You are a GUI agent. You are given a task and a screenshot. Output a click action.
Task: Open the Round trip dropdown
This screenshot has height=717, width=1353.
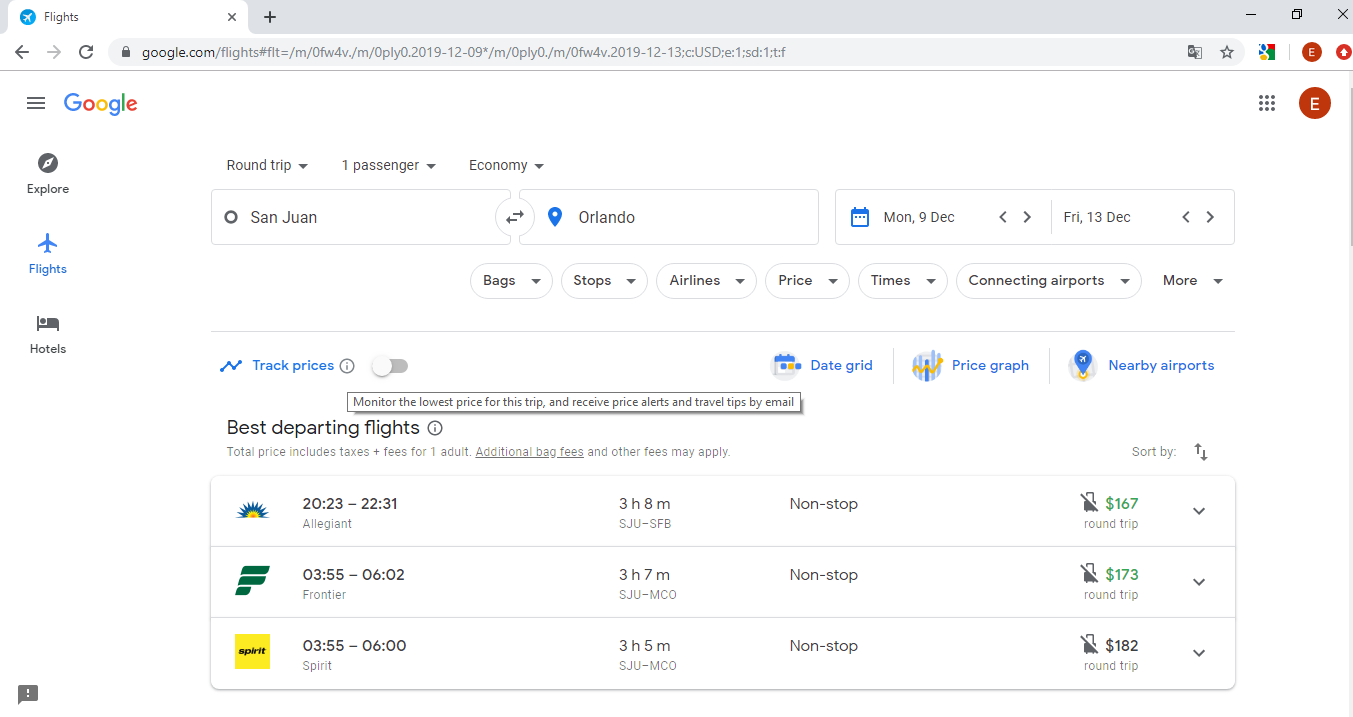[267, 166]
